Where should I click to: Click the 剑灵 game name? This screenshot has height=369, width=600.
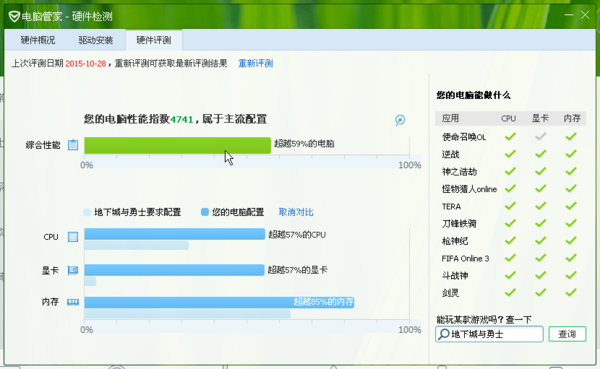point(450,293)
